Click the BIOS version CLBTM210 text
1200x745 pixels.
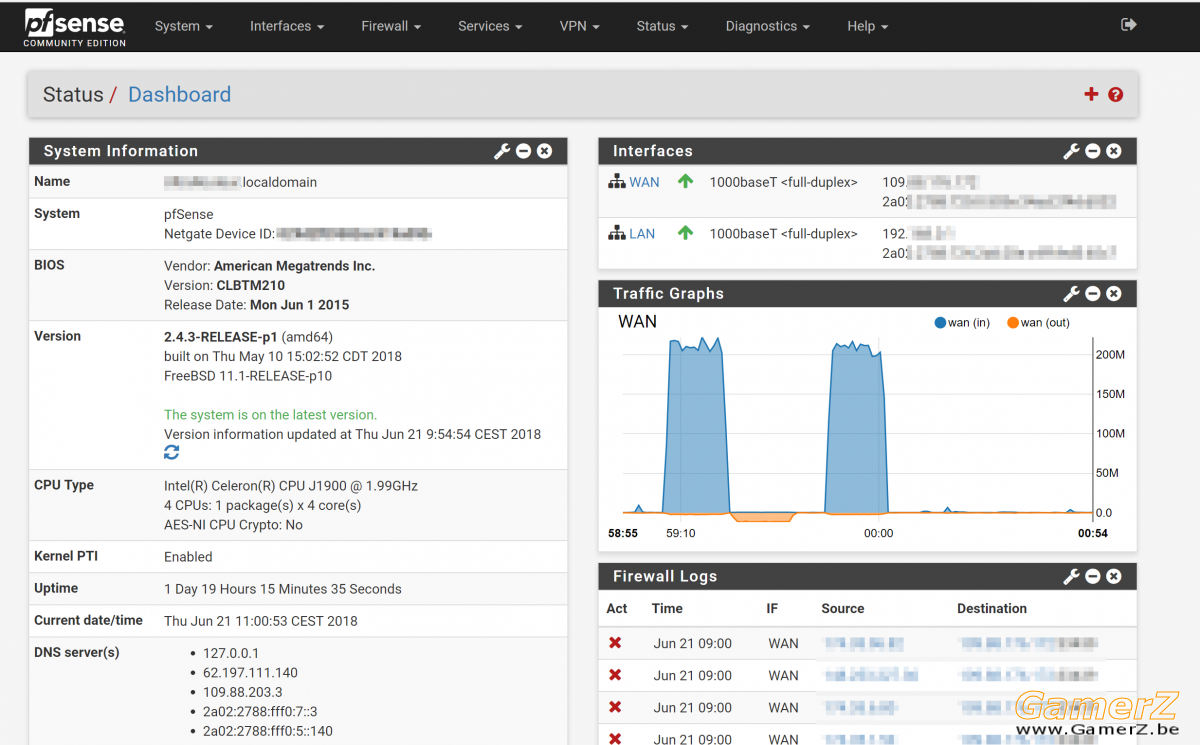tap(251, 285)
